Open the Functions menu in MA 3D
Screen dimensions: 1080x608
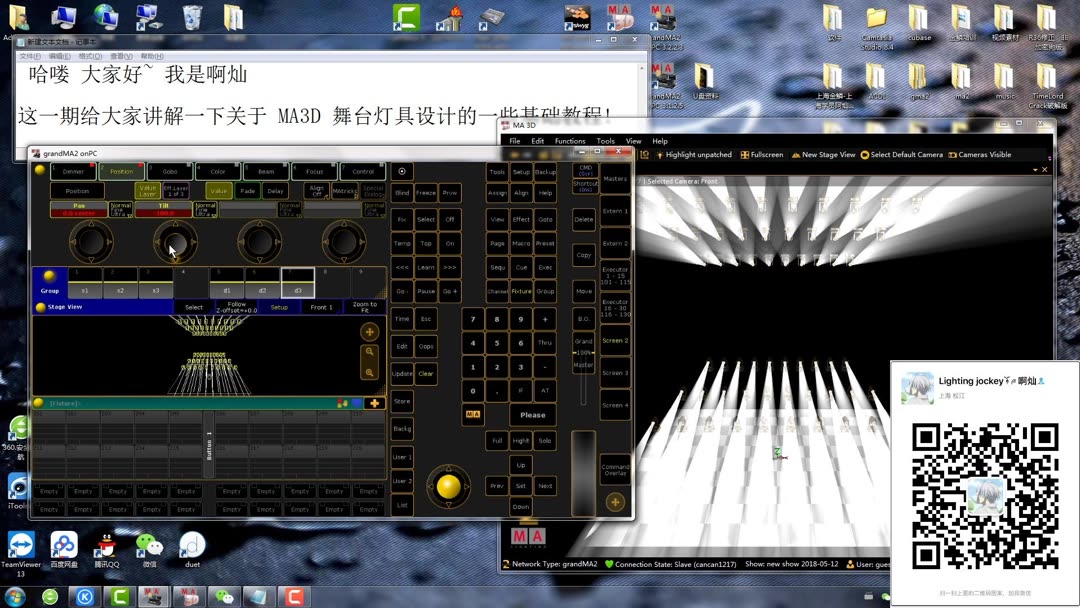point(570,140)
